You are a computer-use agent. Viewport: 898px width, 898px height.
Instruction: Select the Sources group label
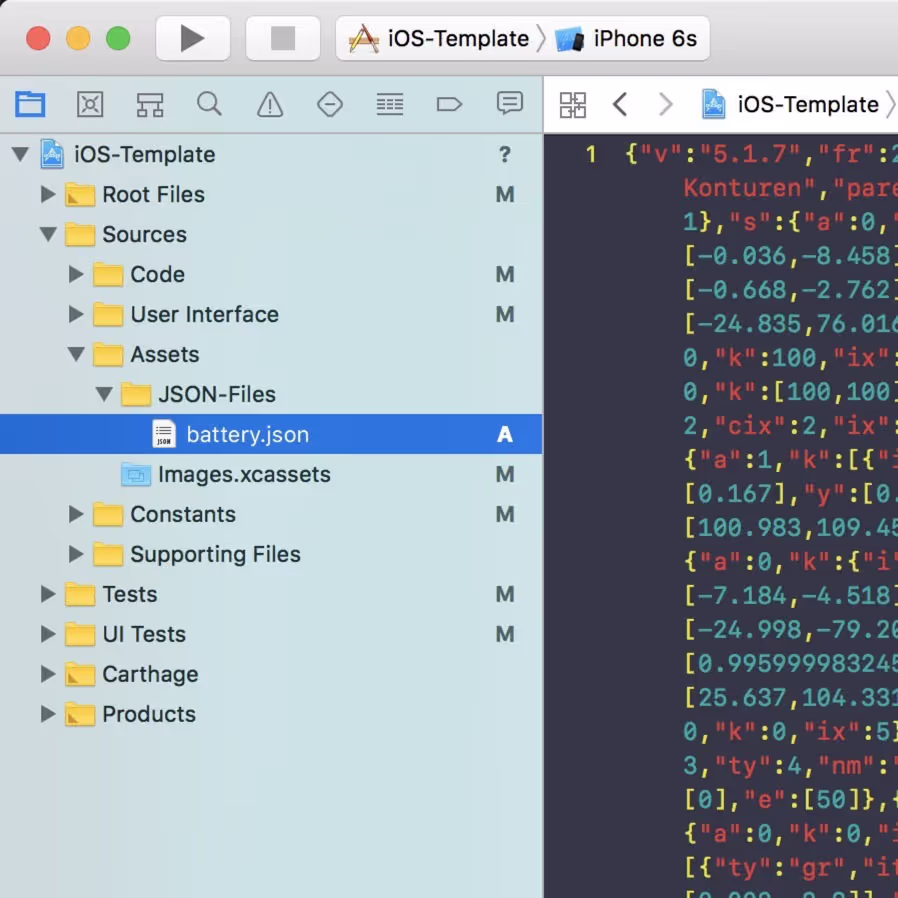(x=144, y=234)
